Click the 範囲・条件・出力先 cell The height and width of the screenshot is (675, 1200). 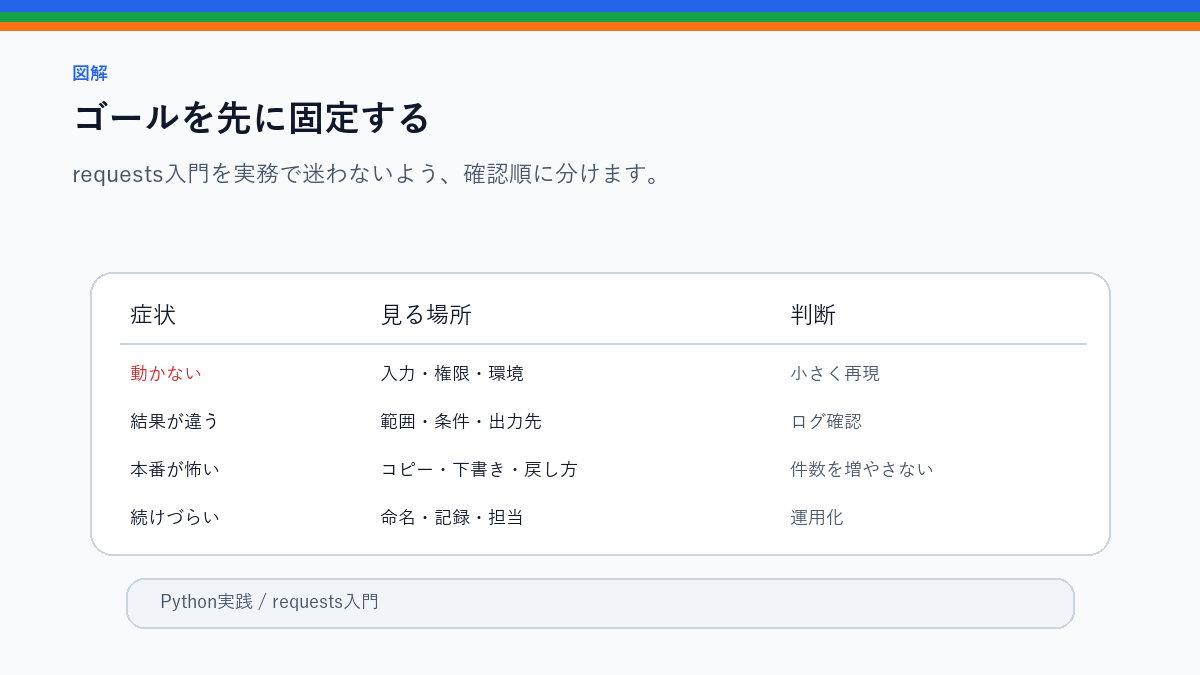tap(461, 421)
